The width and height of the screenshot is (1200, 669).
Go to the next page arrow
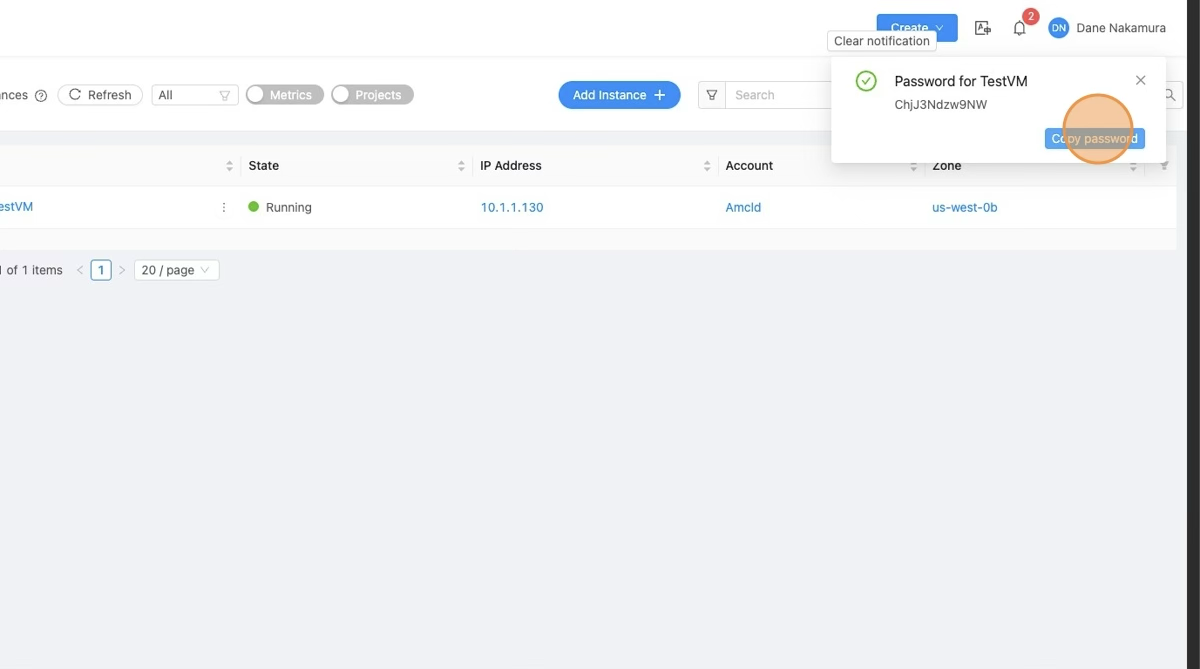[122, 270]
